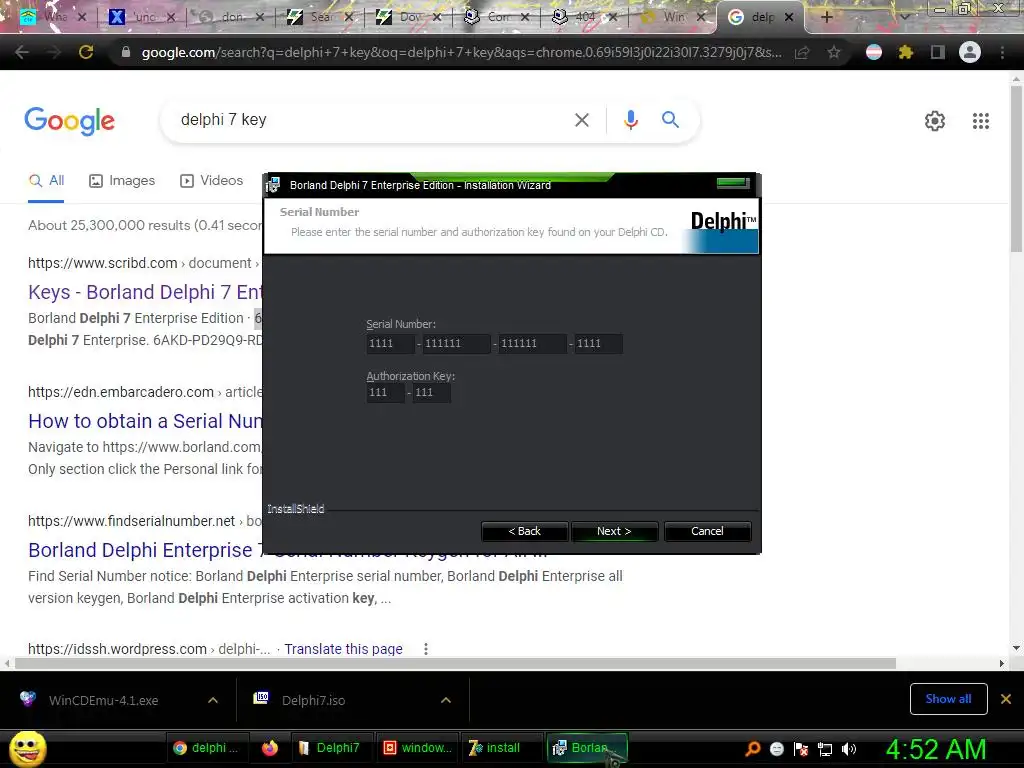Click the flag with red X tray icon
This screenshot has width=1024, height=768.
point(801,749)
